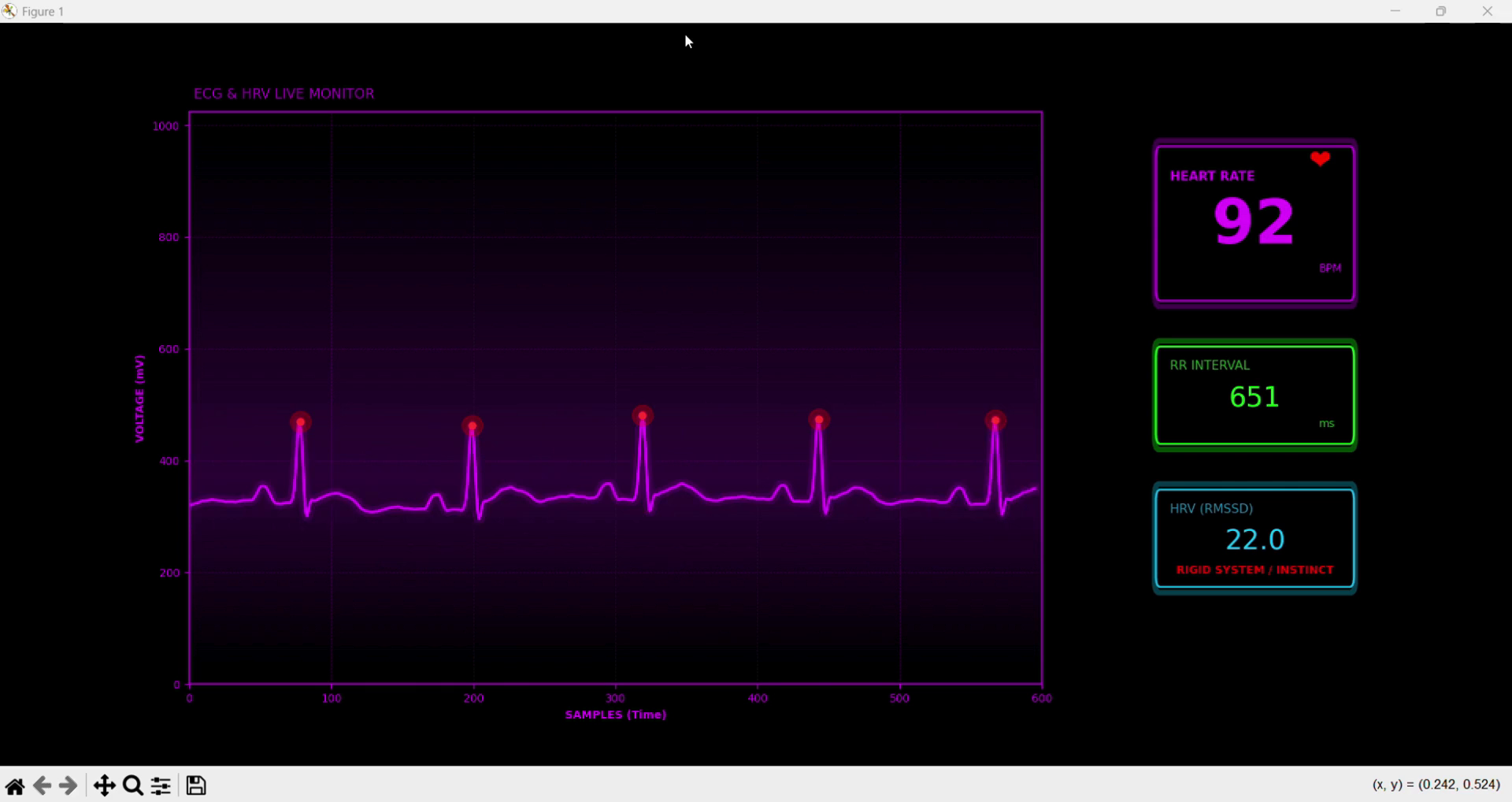
Task: Click the 1000 tick on voltage axis
Action: pos(165,126)
